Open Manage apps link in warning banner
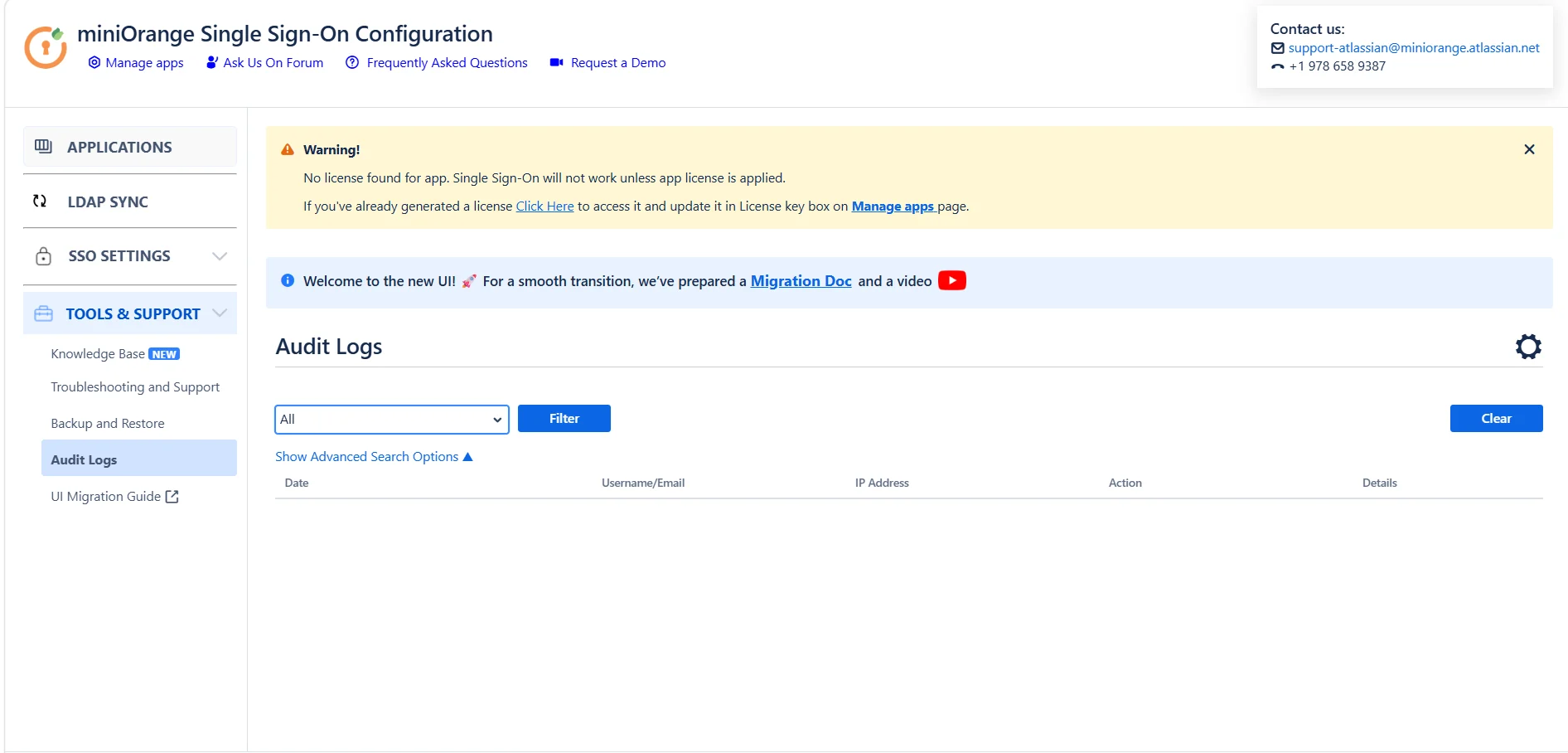The width and height of the screenshot is (1568, 753). (893, 206)
